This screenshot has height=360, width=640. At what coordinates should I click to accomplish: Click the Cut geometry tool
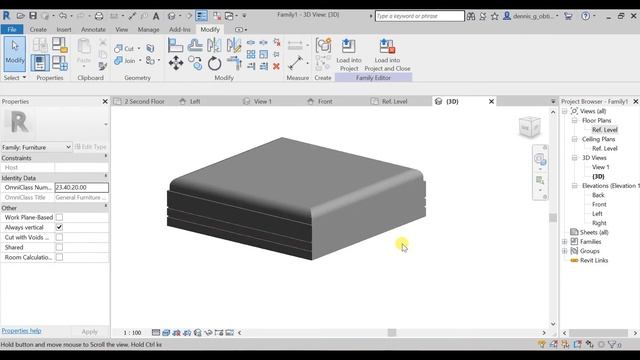pyautogui.click(x=124, y=49)
